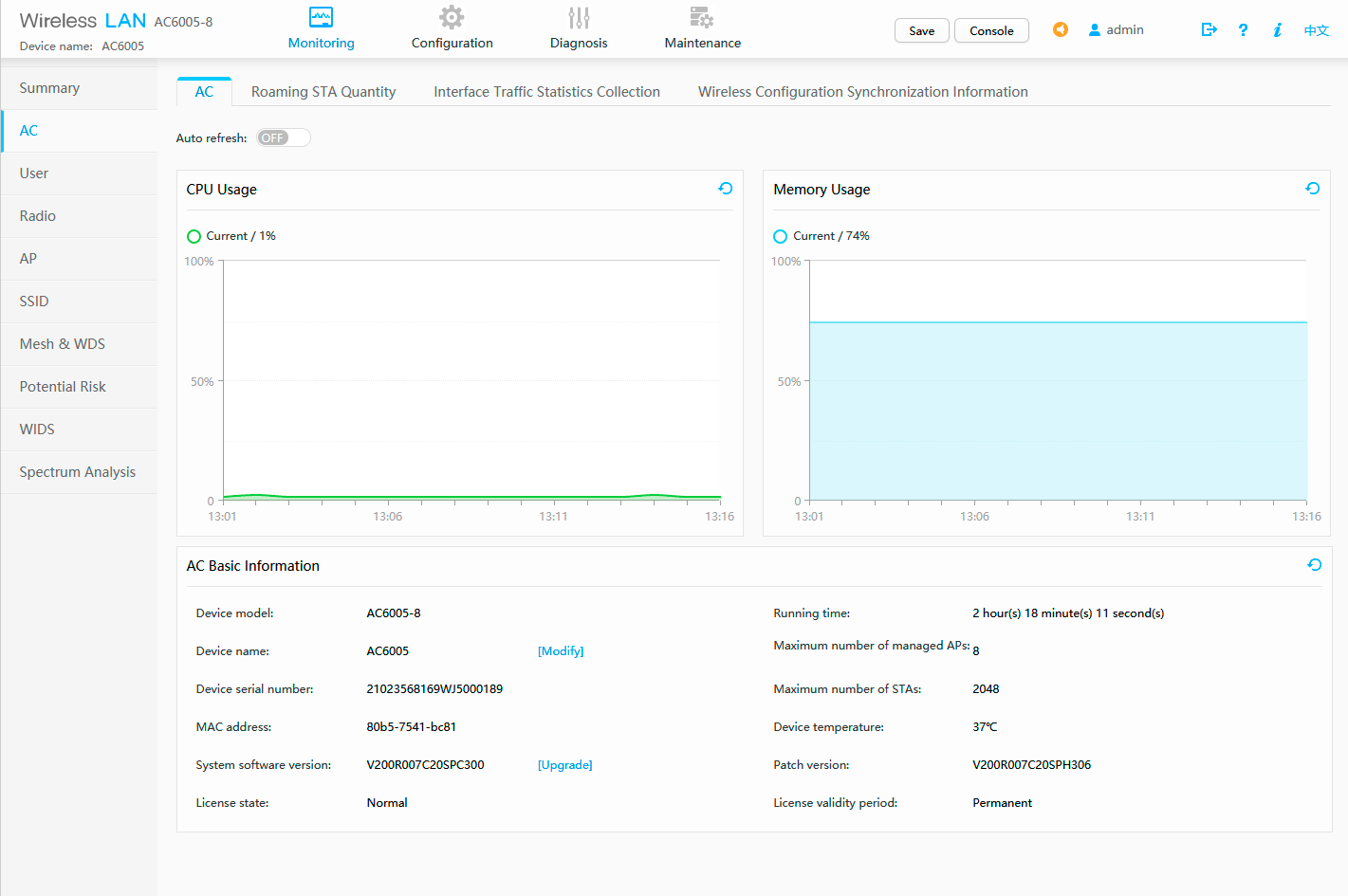
Task: Open the Monitoring section icon
Action: 321,17
